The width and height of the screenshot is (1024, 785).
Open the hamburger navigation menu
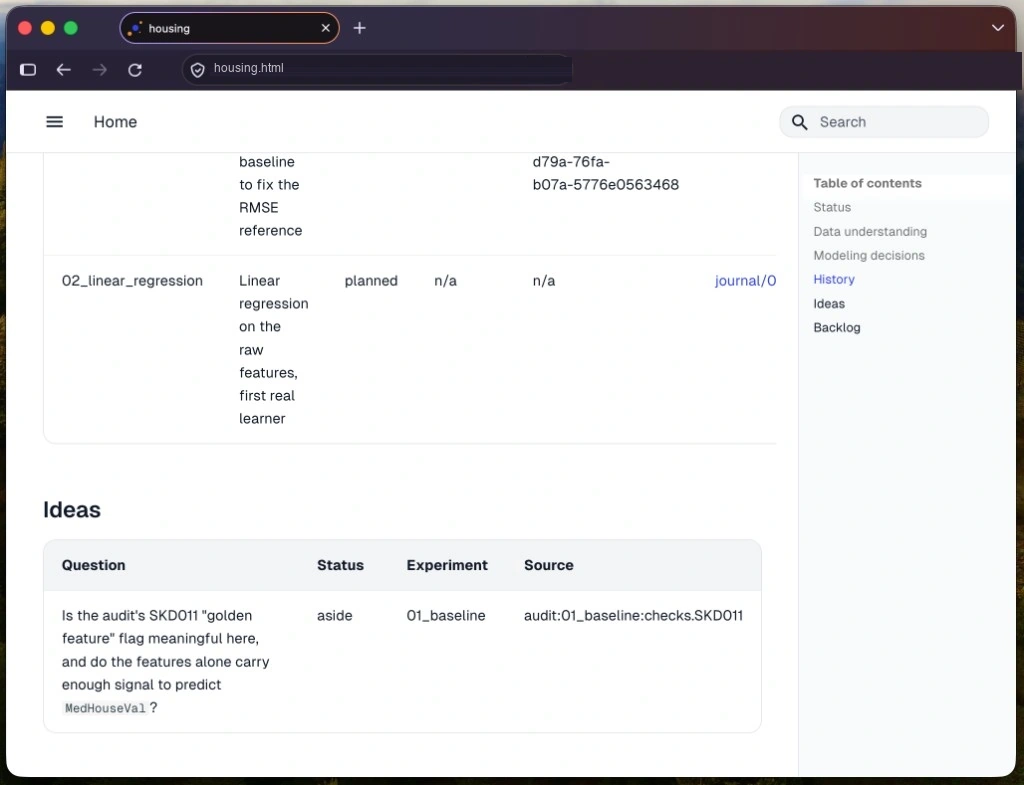(54, 121)
